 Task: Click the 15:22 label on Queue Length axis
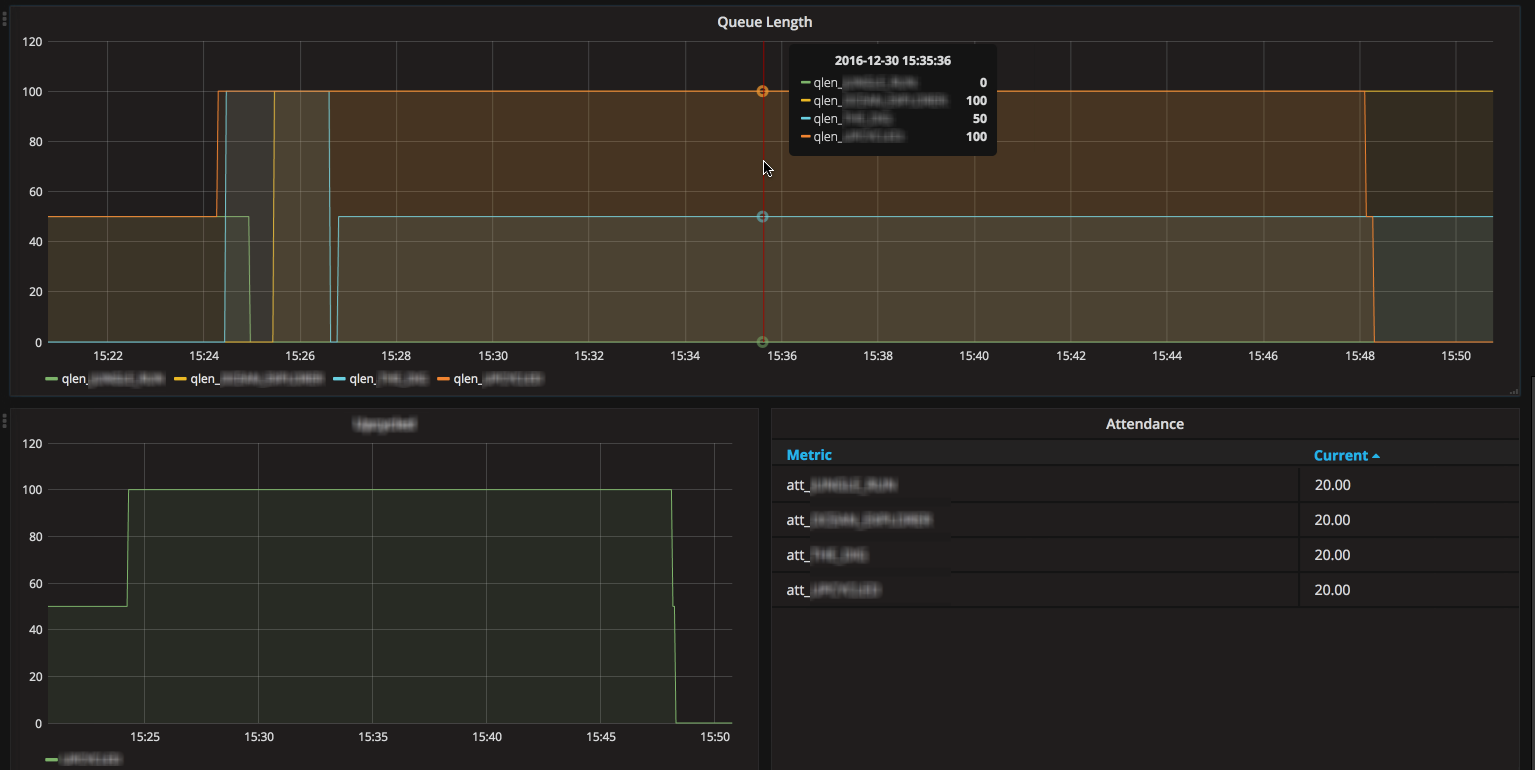(x=107, y=356)
